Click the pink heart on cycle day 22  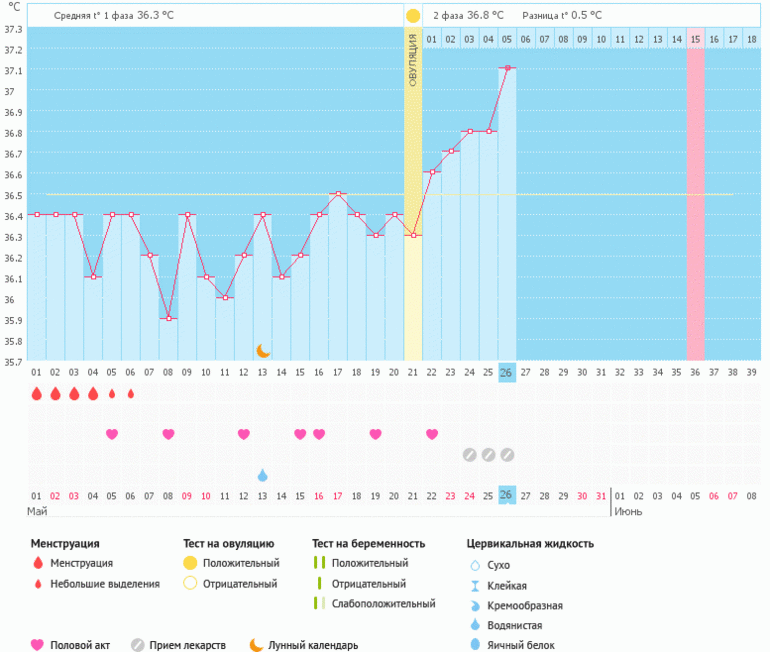pyautogui.click(x=432, y=434)
